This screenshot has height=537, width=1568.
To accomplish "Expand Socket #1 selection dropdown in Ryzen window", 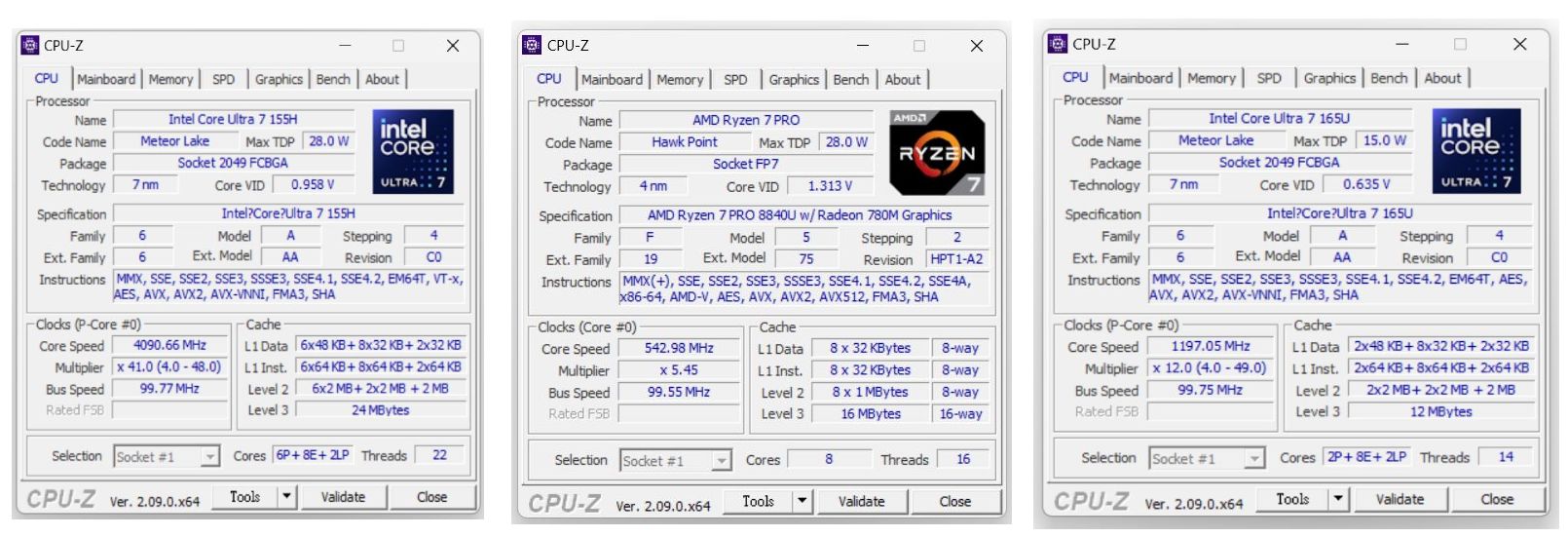I will click(x=721, y=460).
